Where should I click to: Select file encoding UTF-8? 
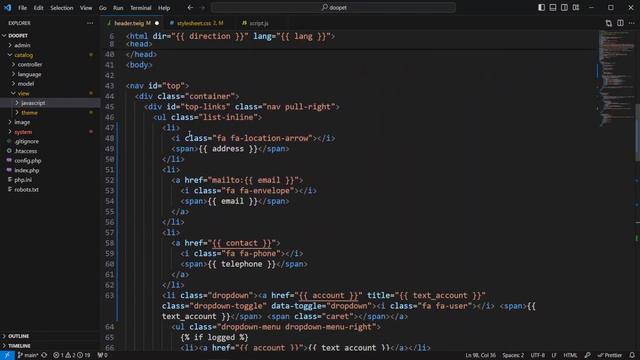(538, 355)
